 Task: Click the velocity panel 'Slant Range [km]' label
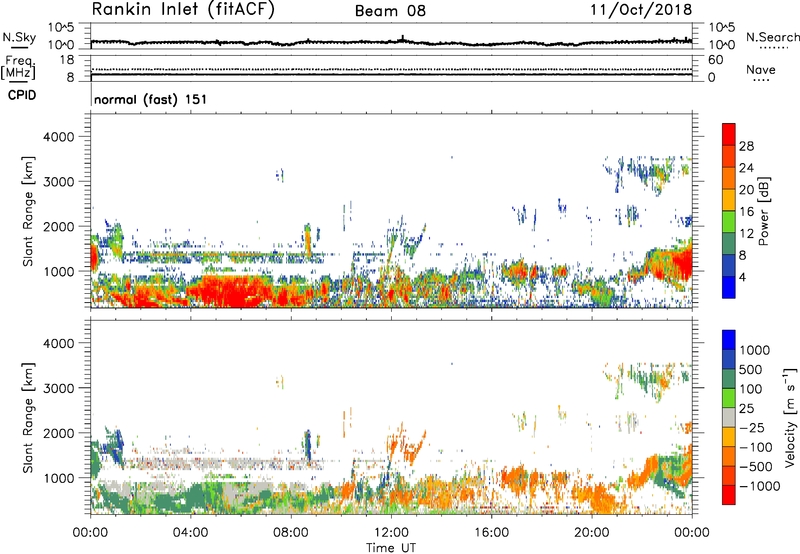pos(28,417)
